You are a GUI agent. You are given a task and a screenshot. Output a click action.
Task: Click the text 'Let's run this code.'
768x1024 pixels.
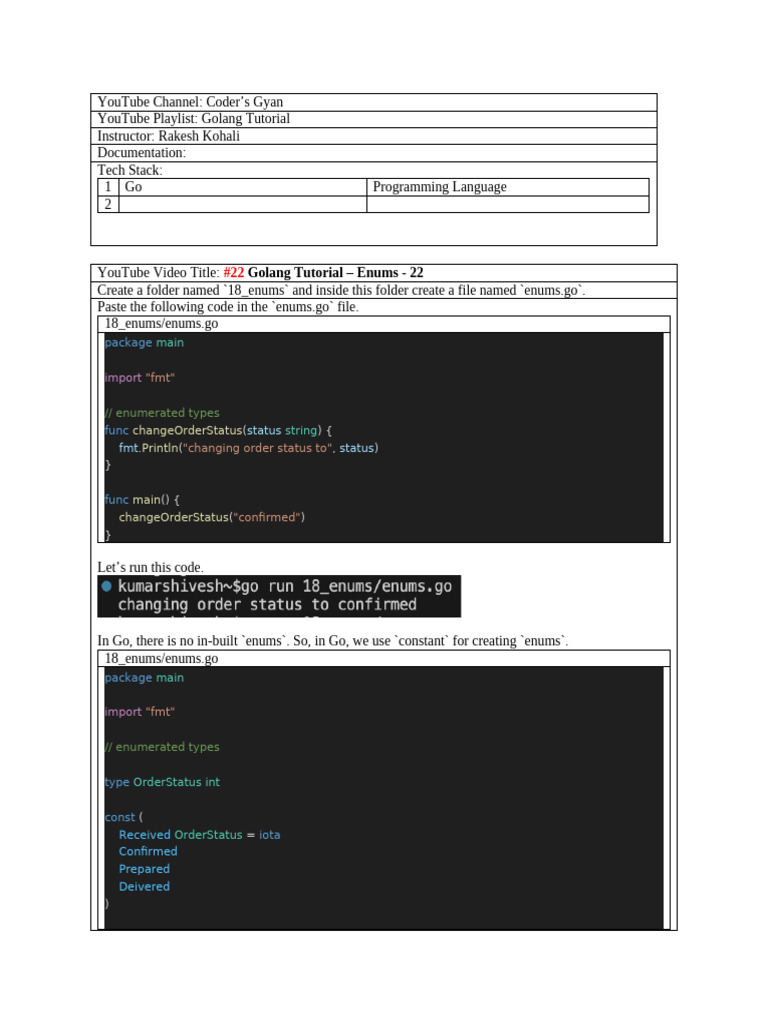[x=150, y=567]
